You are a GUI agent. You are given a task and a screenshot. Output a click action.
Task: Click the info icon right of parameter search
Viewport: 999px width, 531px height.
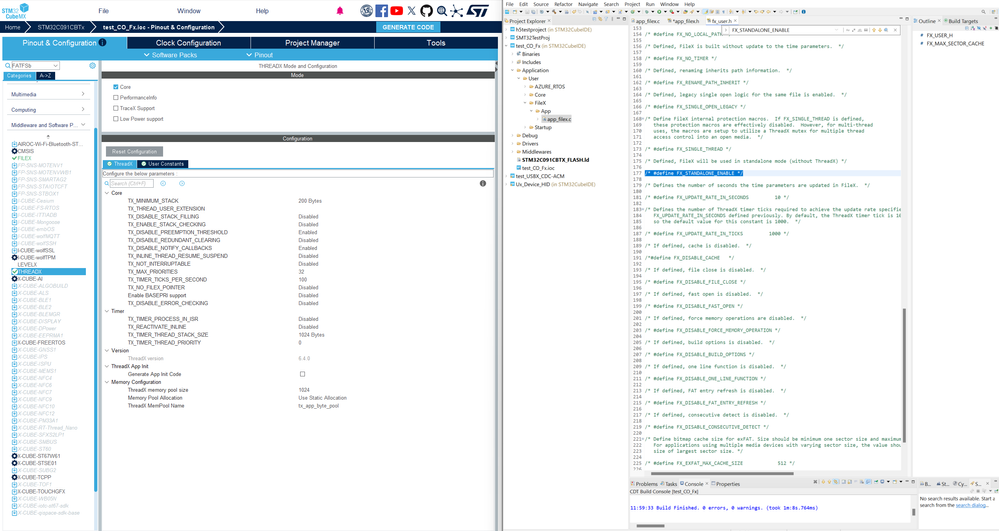coord(482,184)
